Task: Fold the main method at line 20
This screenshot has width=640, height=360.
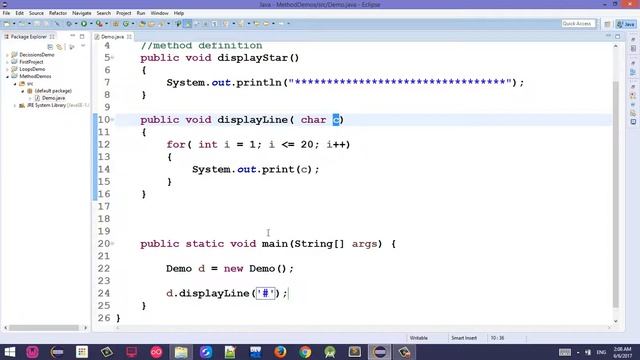Action: (x=113, y=244)
